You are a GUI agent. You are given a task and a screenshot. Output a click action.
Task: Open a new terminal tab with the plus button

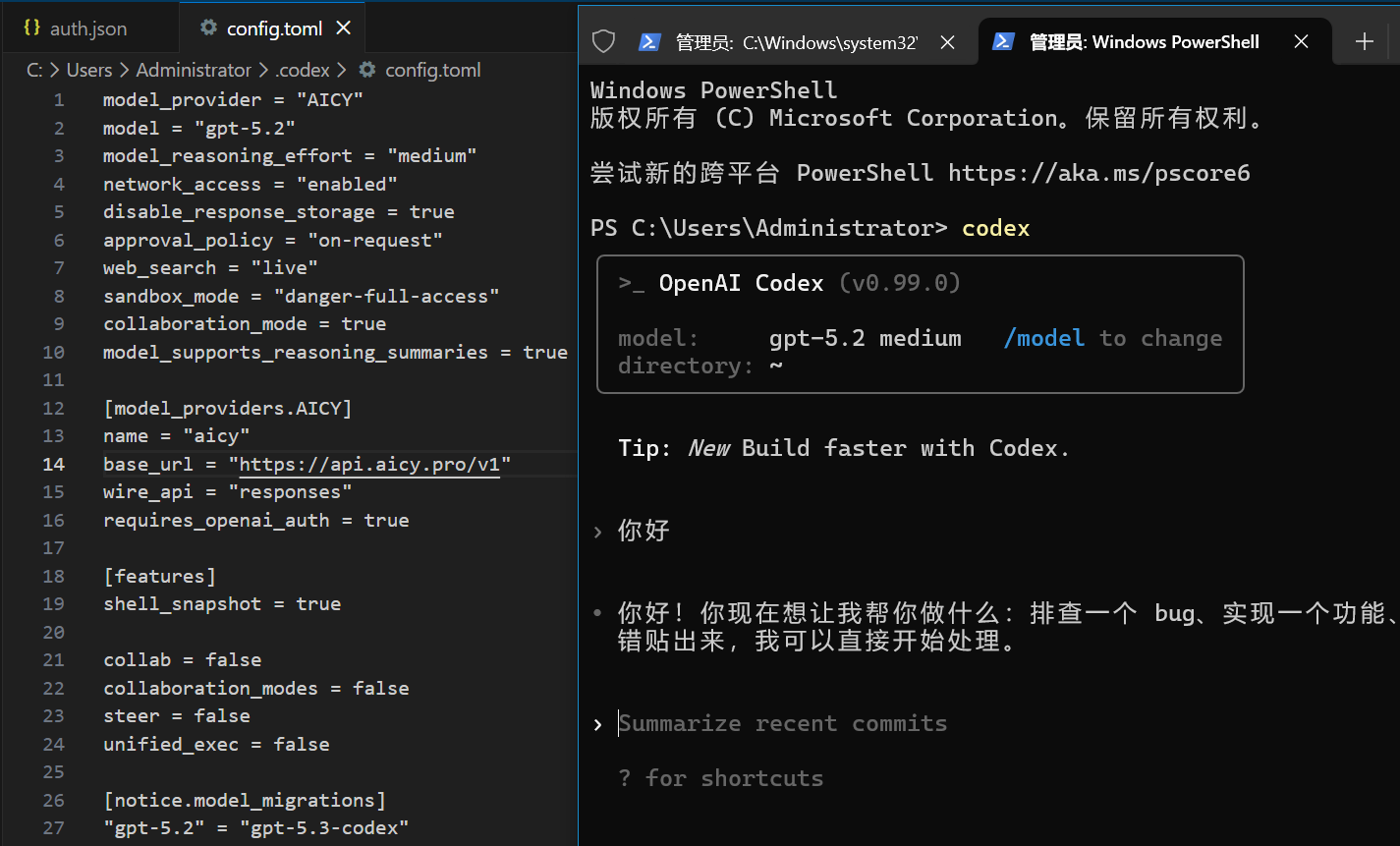[x=1364, y=41]
